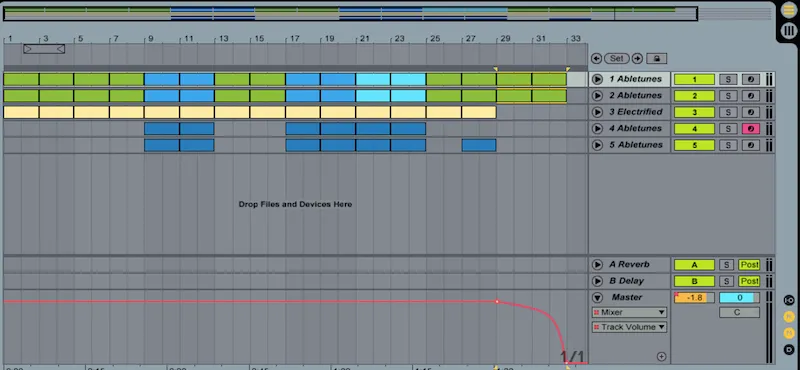Image resolution: width=800 pixels, height=370 pixels.
Task: Solo track 1 Abletunes
Action: coord(728,79)
